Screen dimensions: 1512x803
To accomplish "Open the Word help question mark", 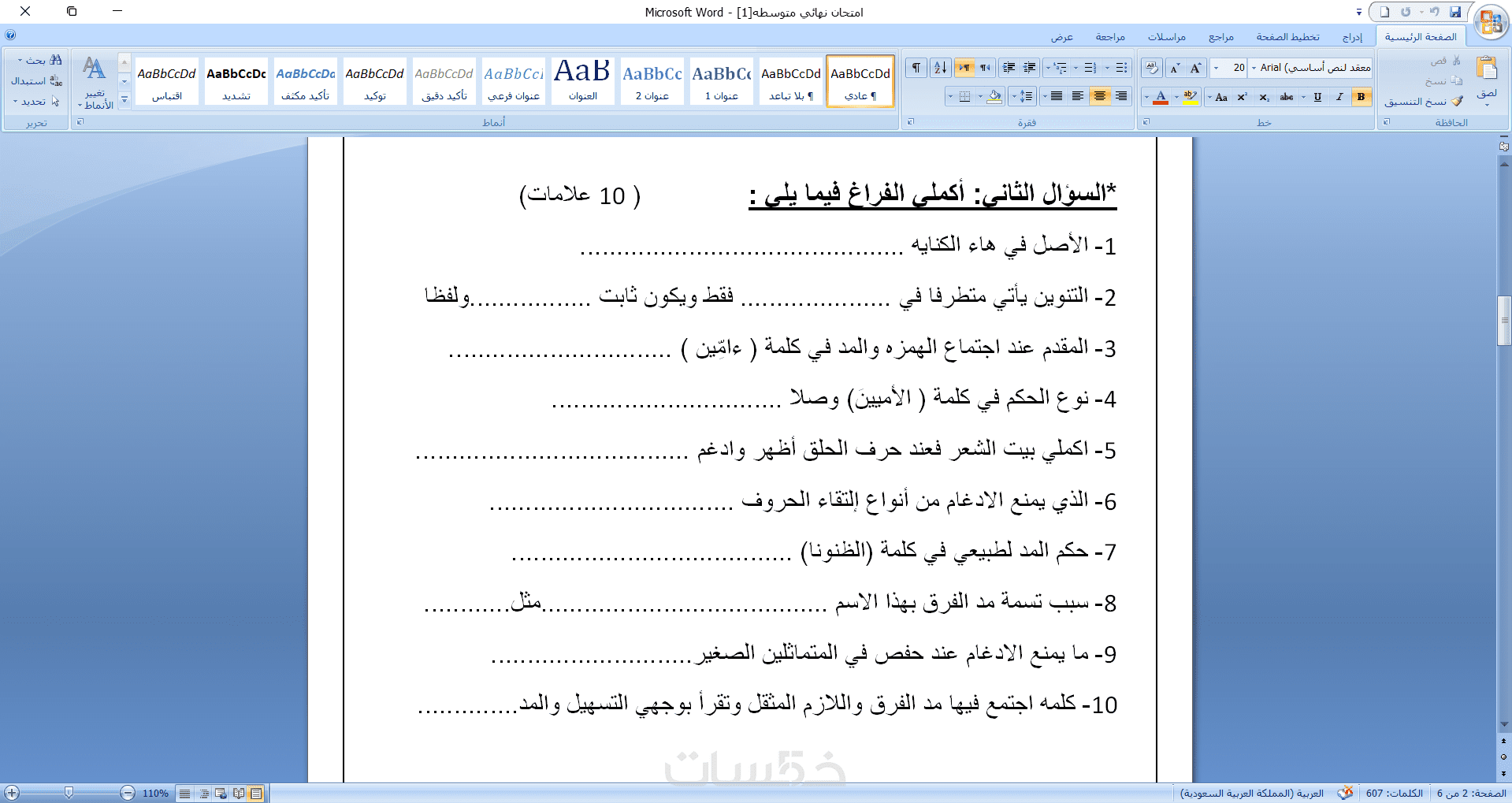I will pos(10,35).
